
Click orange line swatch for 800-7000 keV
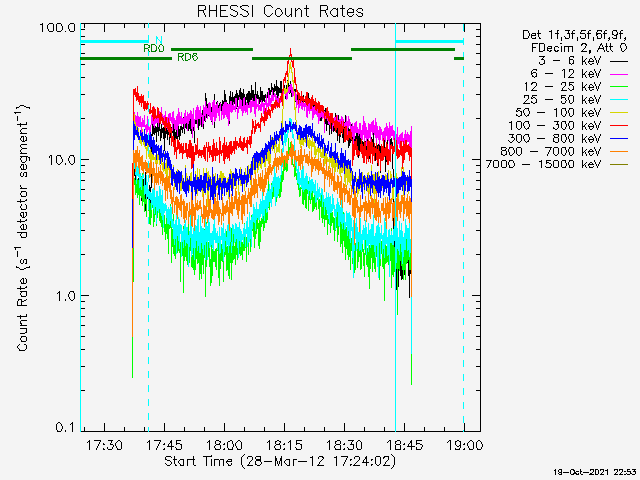click(619, 152)
